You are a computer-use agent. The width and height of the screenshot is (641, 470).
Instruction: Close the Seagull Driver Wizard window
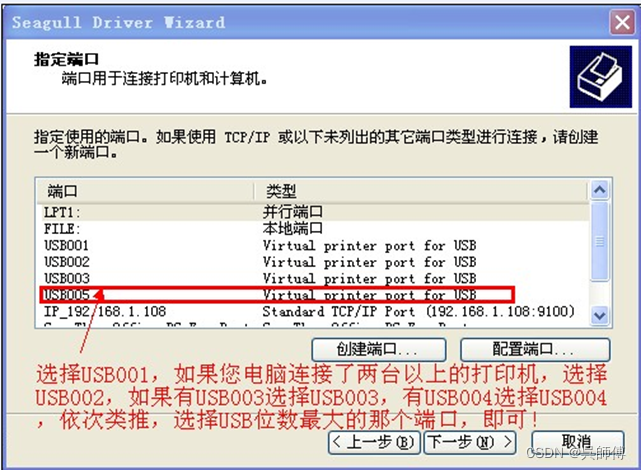(622, 22)
